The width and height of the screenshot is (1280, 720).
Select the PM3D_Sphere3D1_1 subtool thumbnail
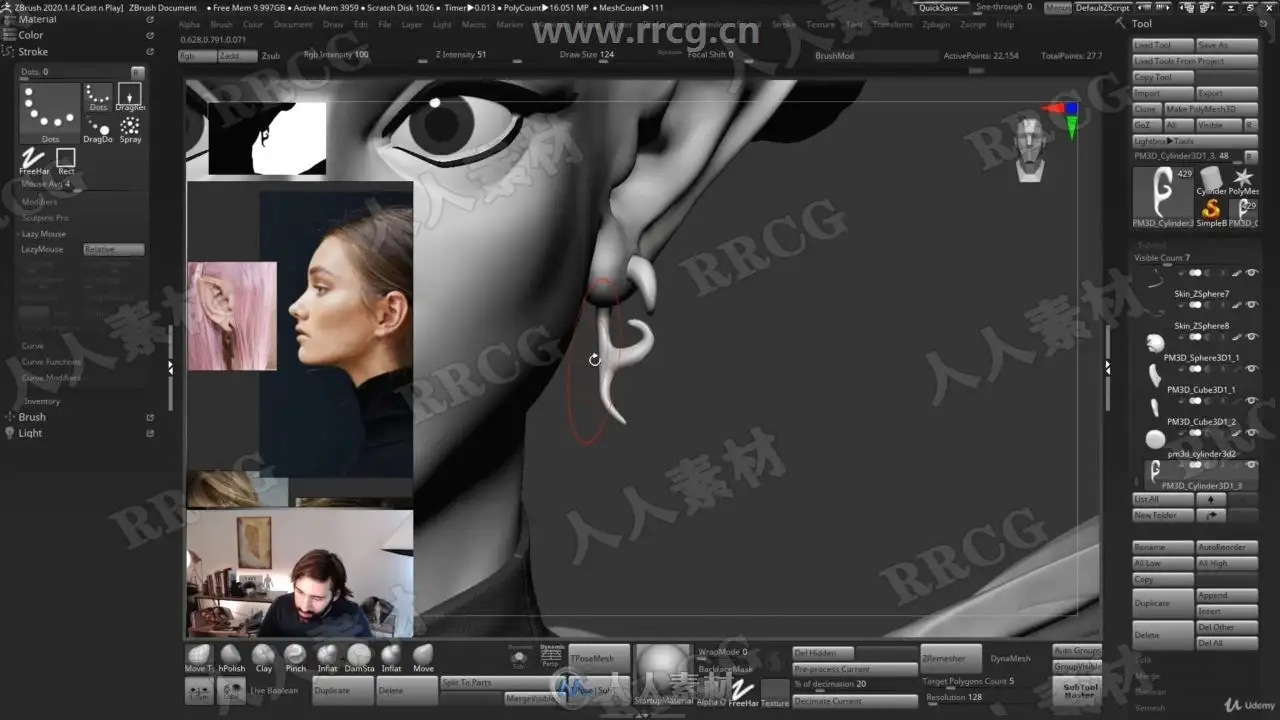(x=1156, y=344)
